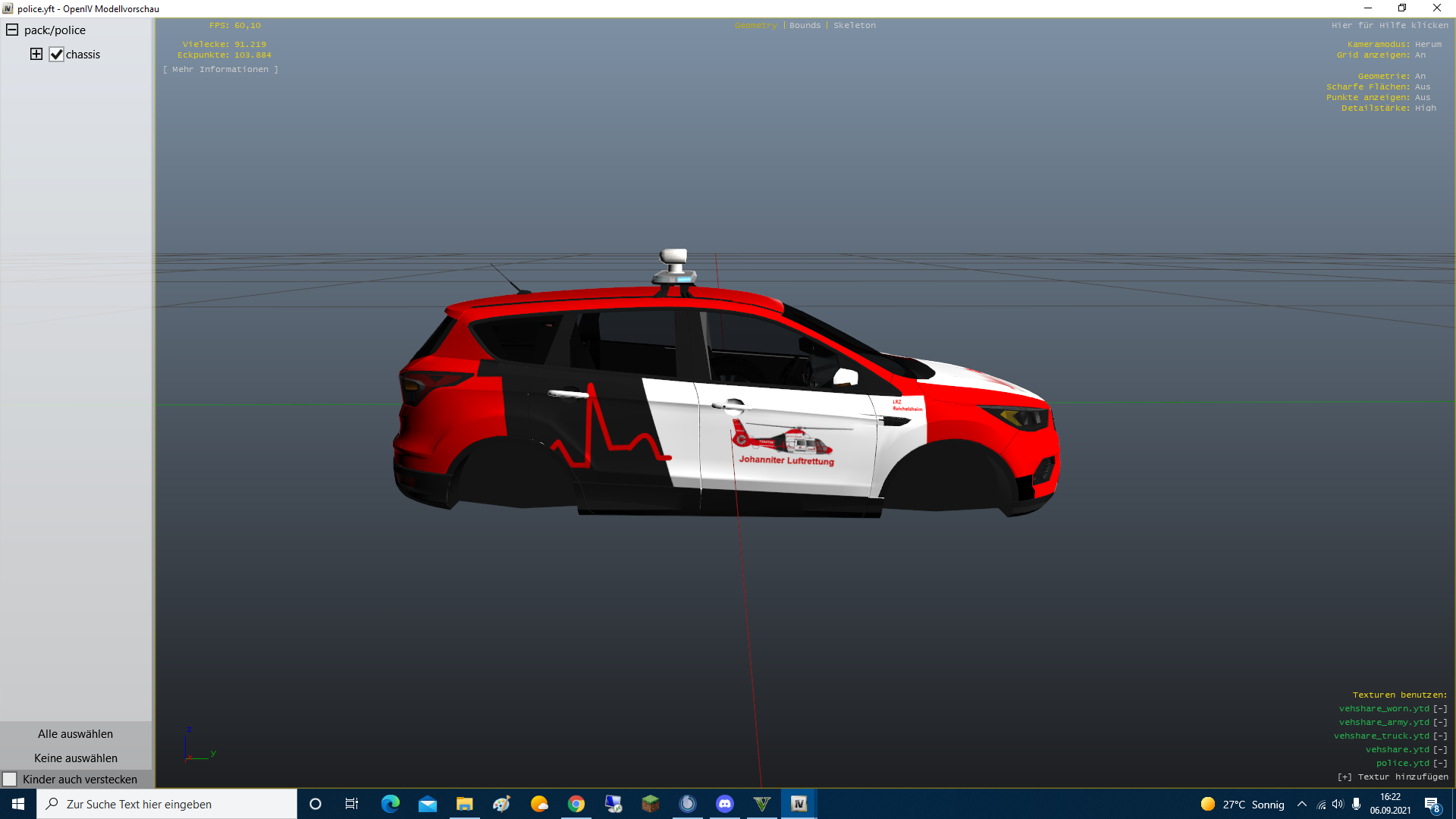Switch to the Skeleton tab

(854, 25)
